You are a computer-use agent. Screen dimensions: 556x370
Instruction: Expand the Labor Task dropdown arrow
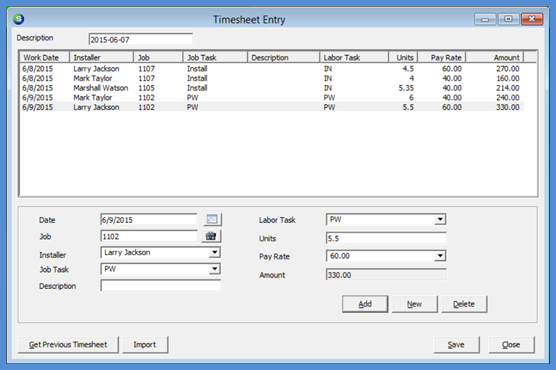click(440, 219)
